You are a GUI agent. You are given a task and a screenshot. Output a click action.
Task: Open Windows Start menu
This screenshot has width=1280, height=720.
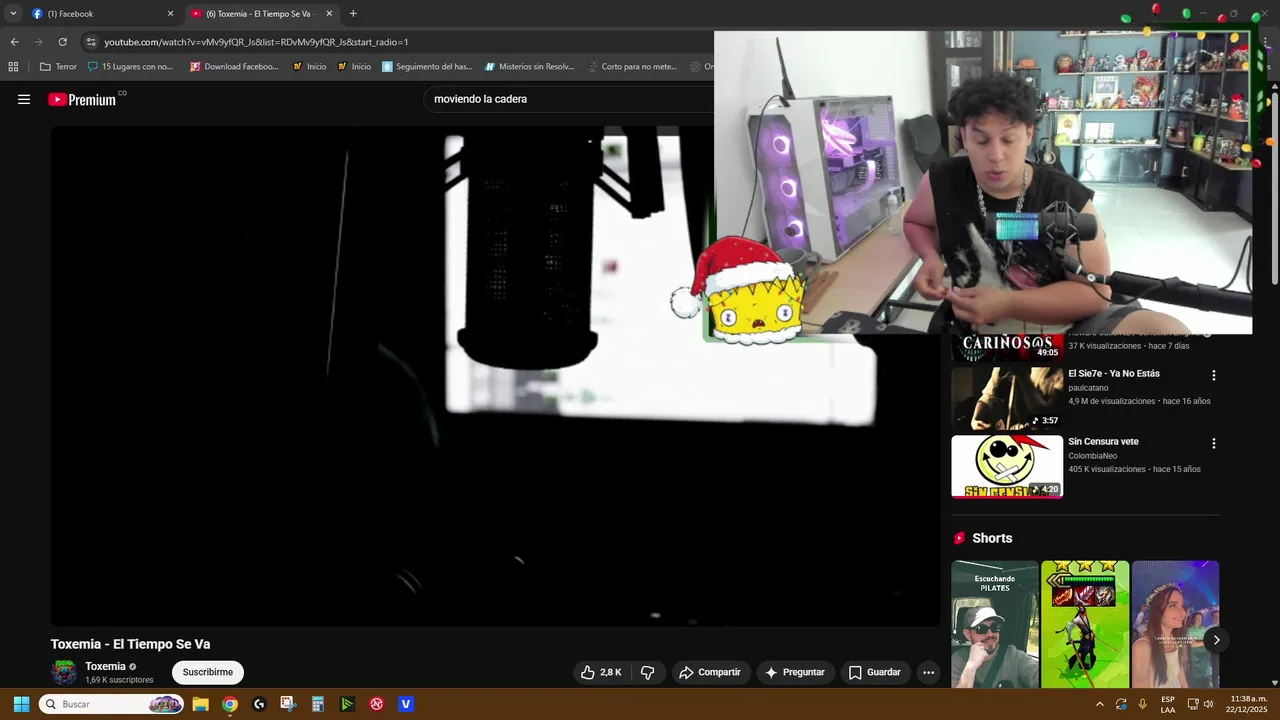coord(21,704)
